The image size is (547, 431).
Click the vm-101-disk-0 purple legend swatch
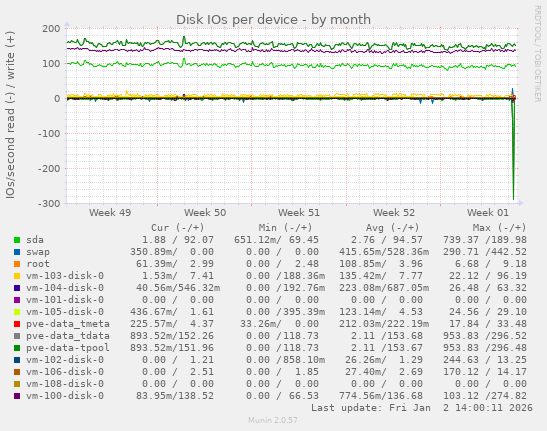(17, 300)
